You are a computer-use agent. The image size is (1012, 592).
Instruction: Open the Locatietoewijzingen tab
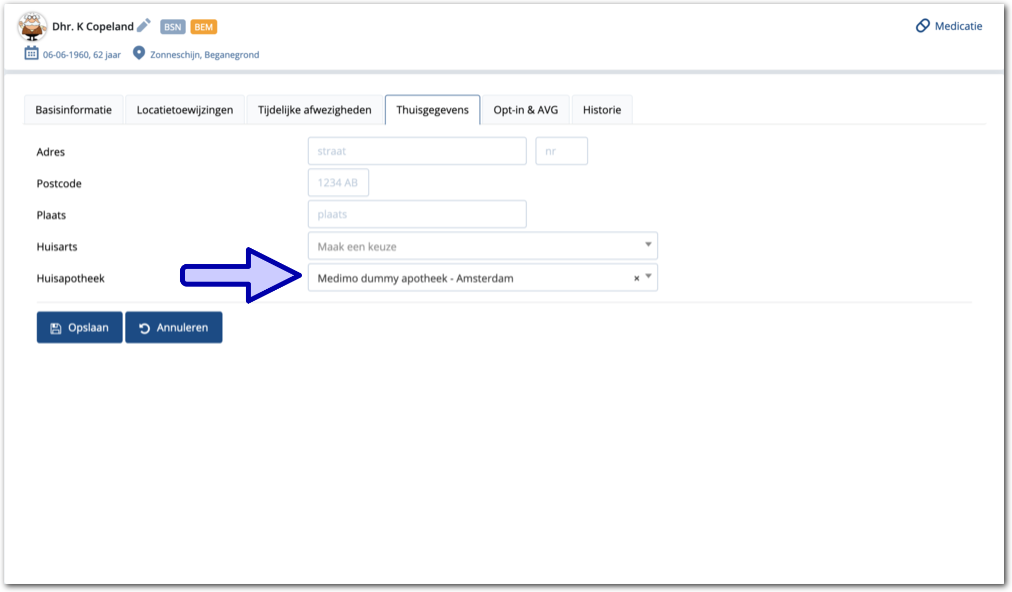click(185, 110)
